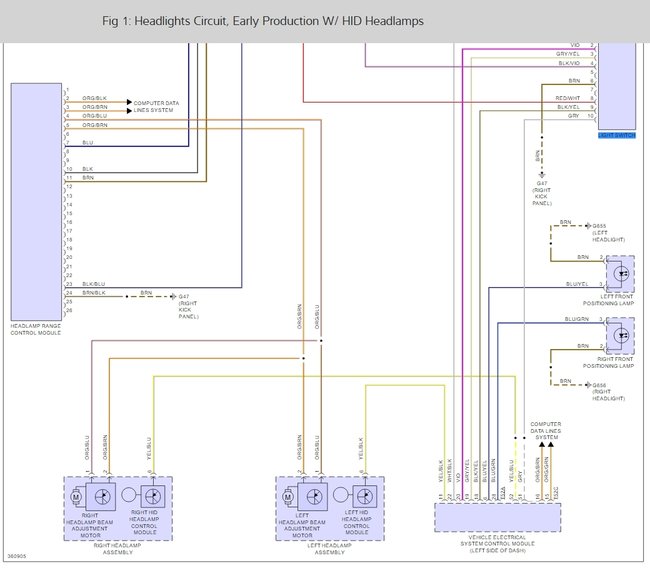Image resolution: width=650 pixels, height=573 pixels.
Task: Click the LEFT FRONT POSITIONING LAMP label
Action: point(609,300)
